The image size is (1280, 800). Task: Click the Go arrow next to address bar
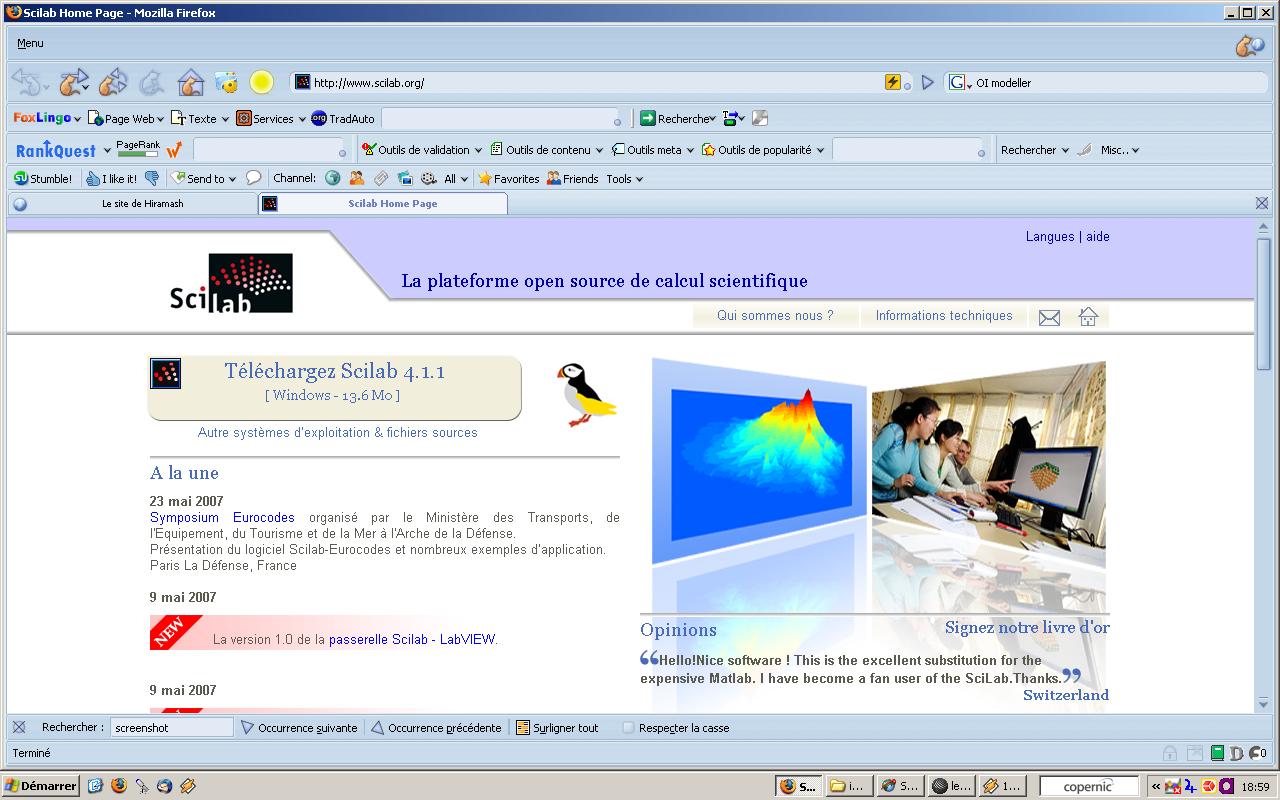tap(928, 83)
